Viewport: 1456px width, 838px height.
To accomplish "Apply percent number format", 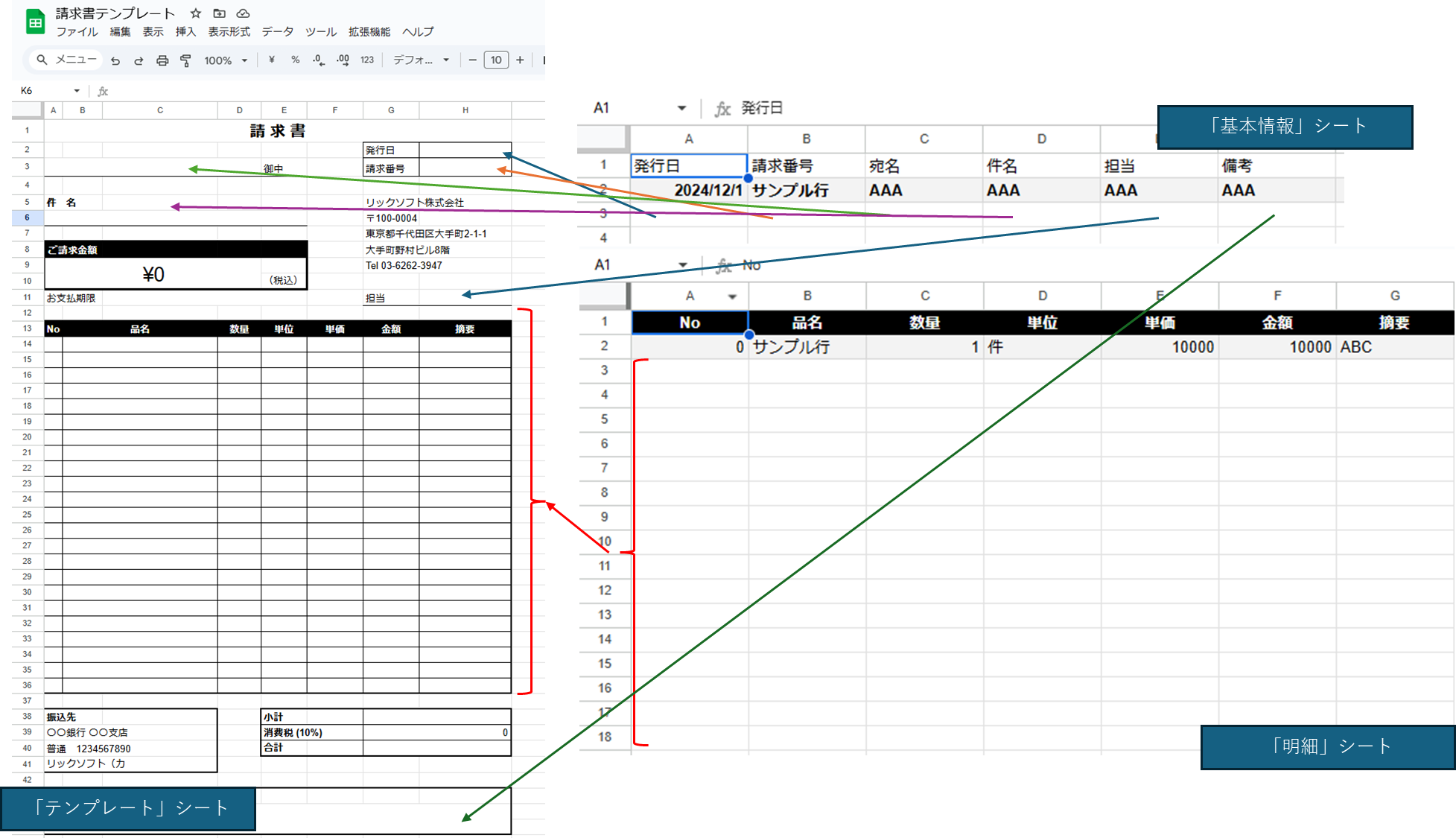I will [296, 60].
